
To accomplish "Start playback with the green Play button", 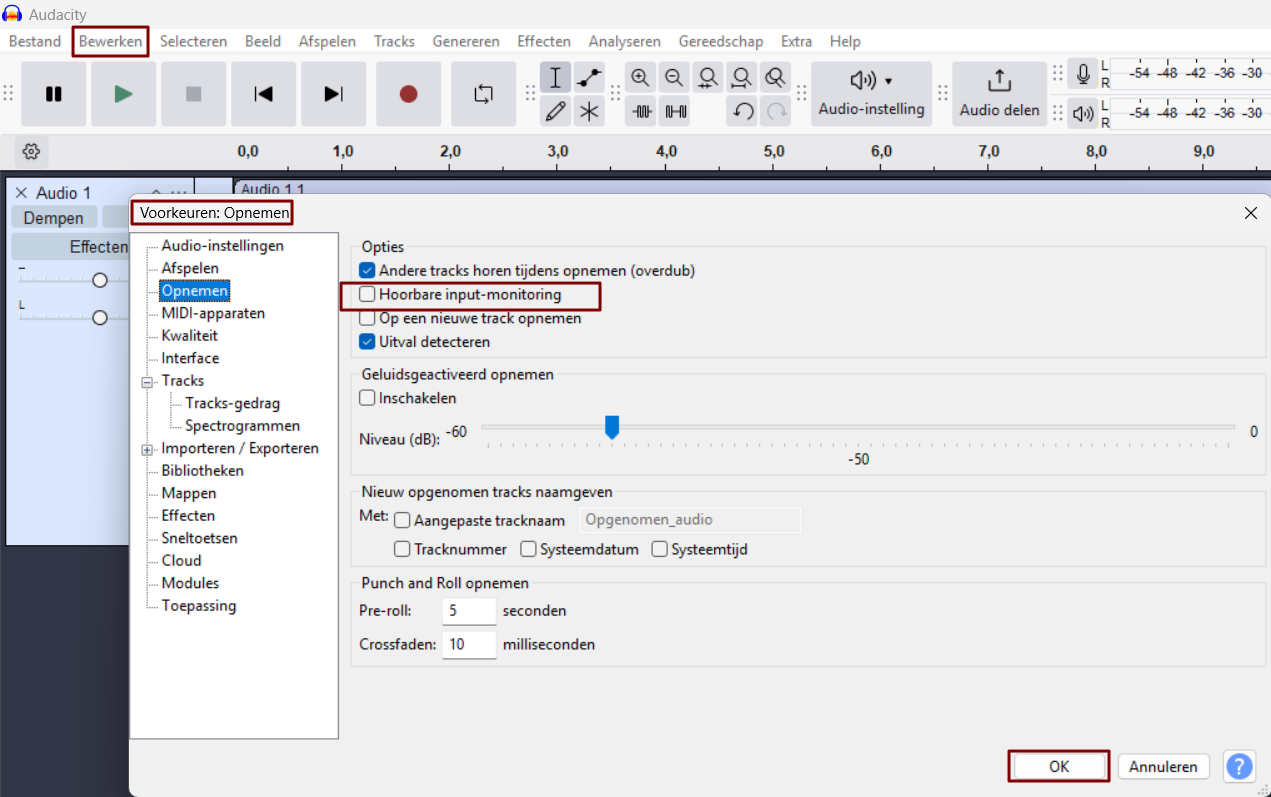I will coord(124,94).
